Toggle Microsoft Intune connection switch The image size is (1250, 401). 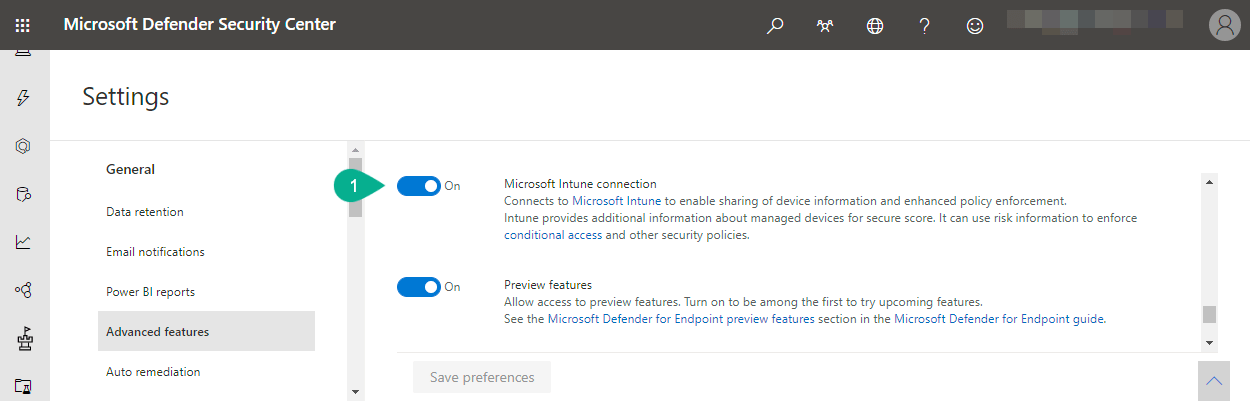click(419, 186)
